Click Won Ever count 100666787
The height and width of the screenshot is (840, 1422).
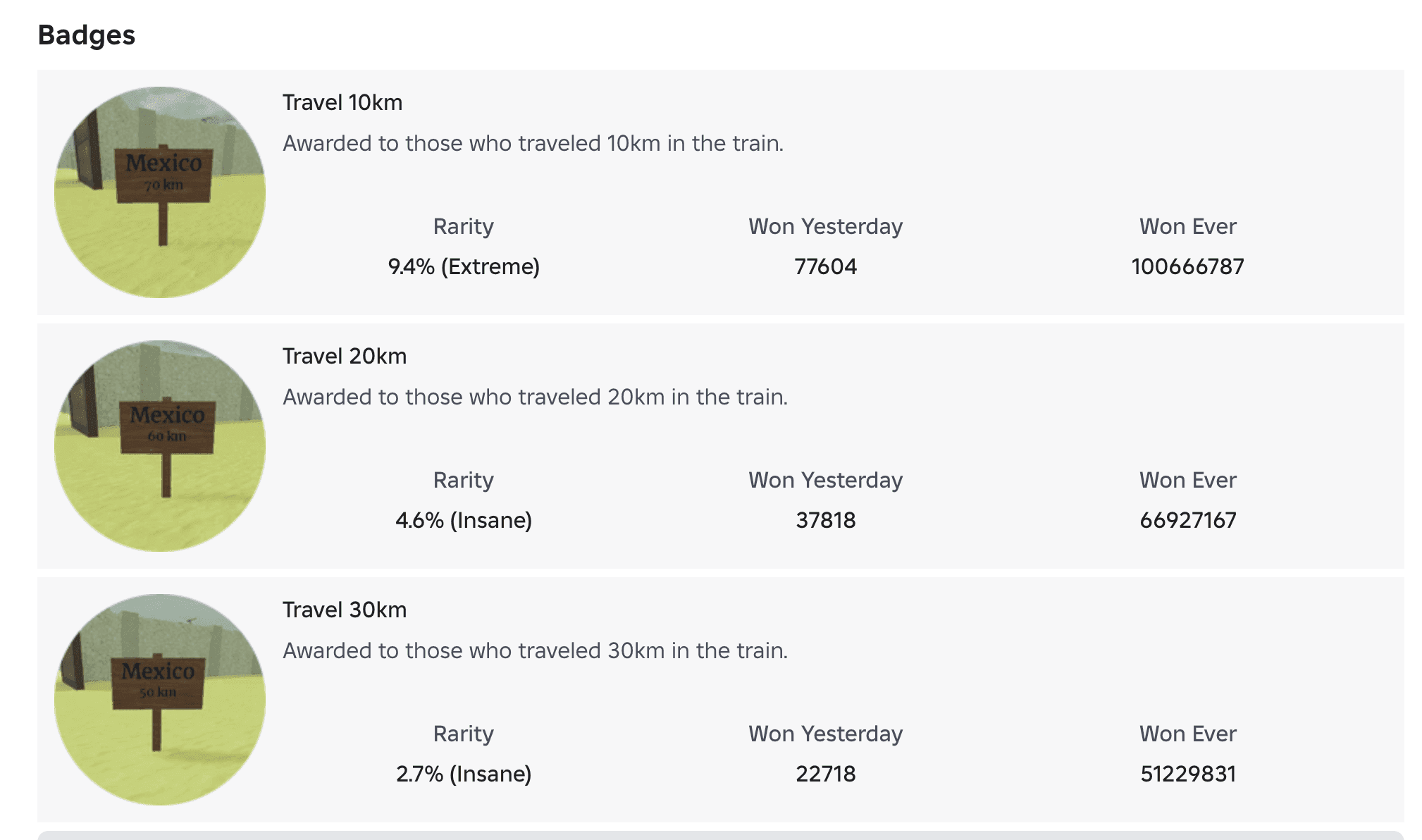[x=1187, y=267]
